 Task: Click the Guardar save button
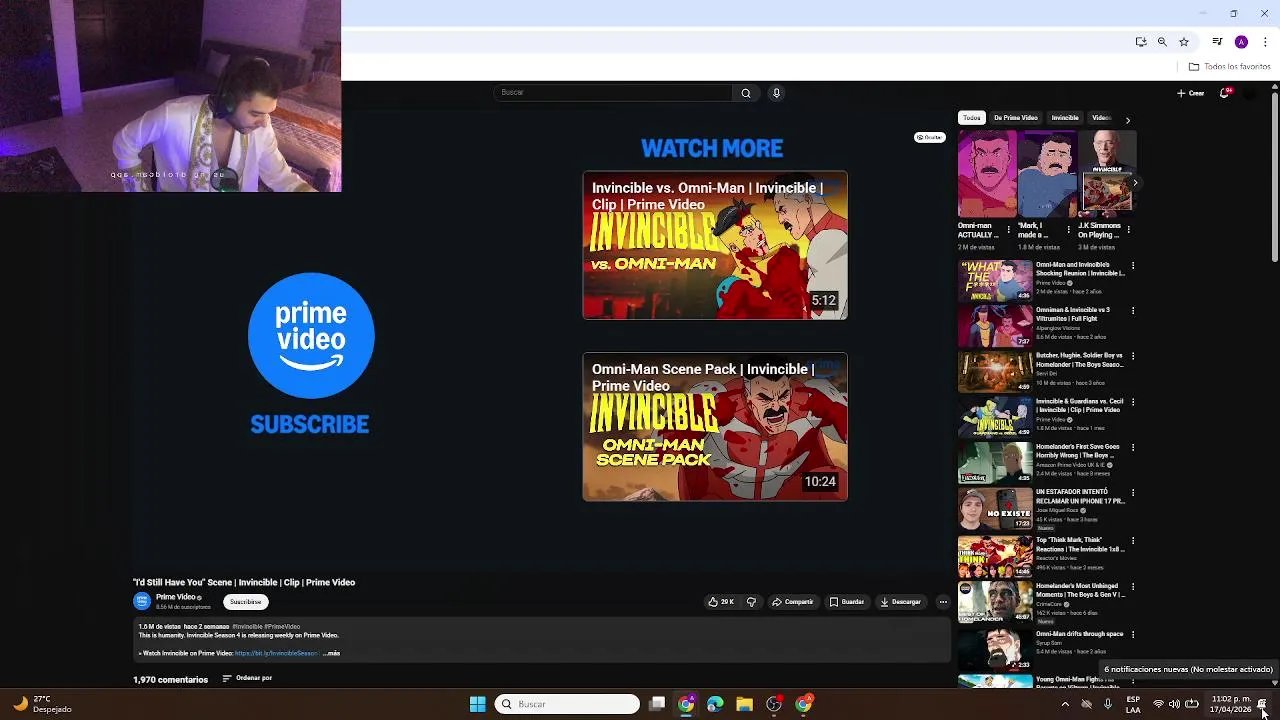click(846, 602)
